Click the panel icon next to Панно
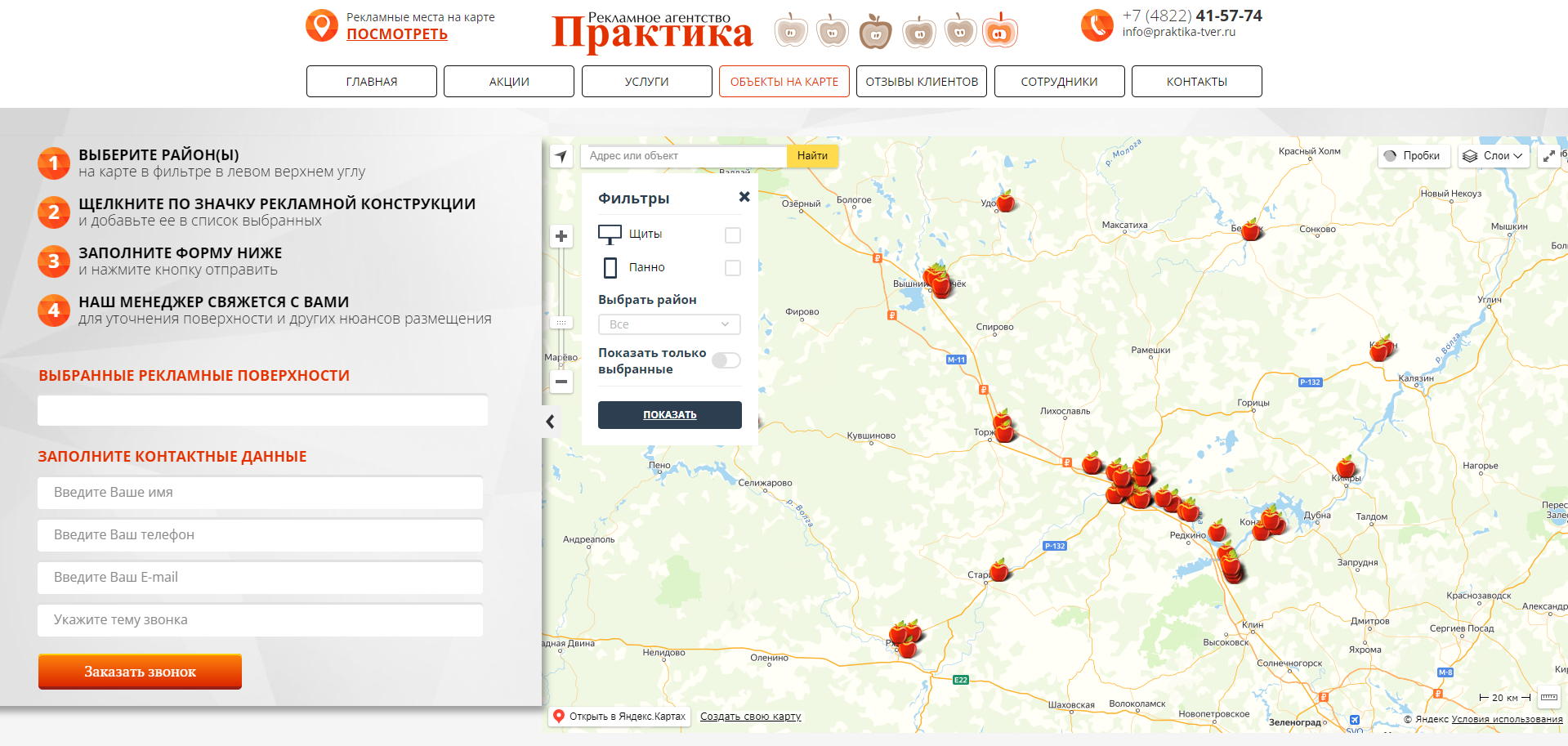 point(609,267)
